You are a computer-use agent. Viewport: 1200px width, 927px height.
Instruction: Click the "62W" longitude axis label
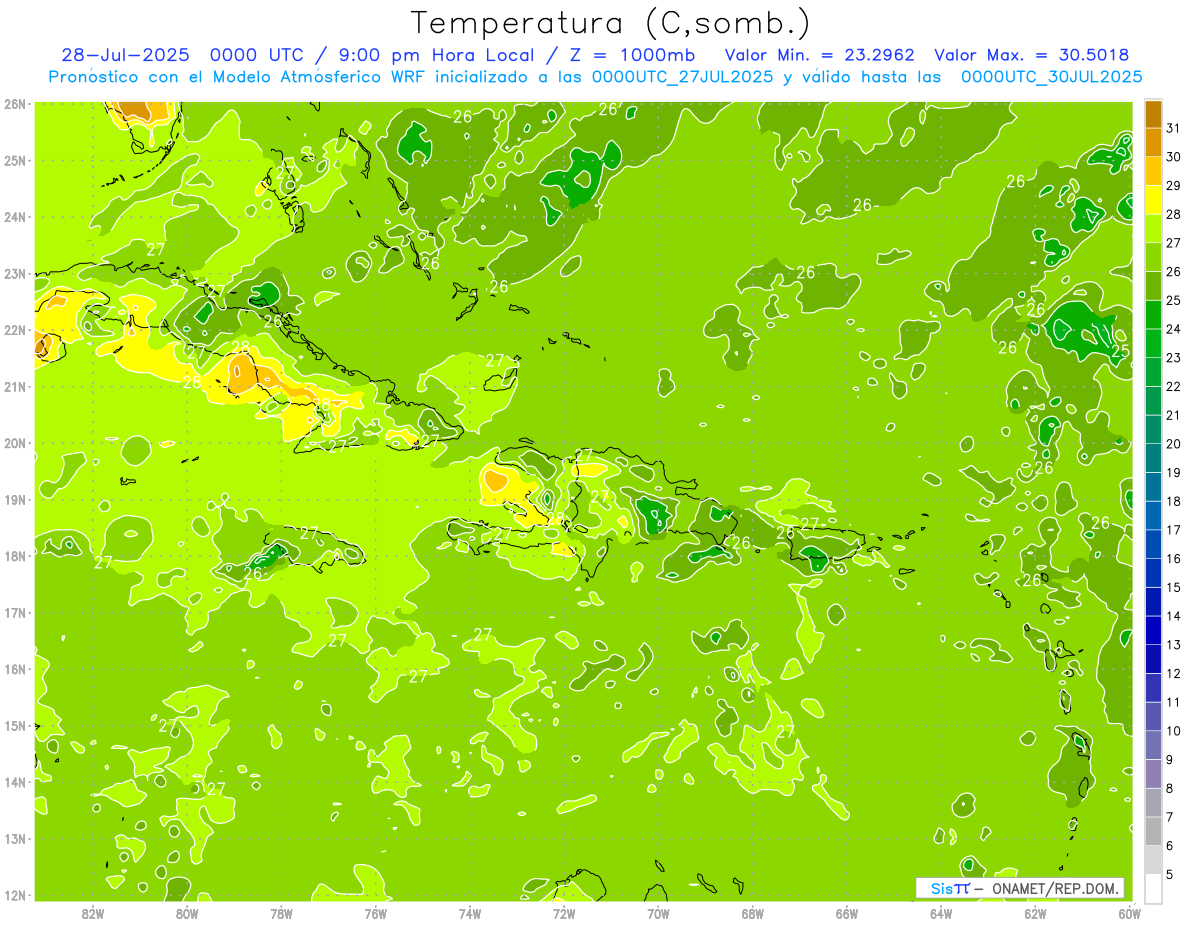(1035, 913)
